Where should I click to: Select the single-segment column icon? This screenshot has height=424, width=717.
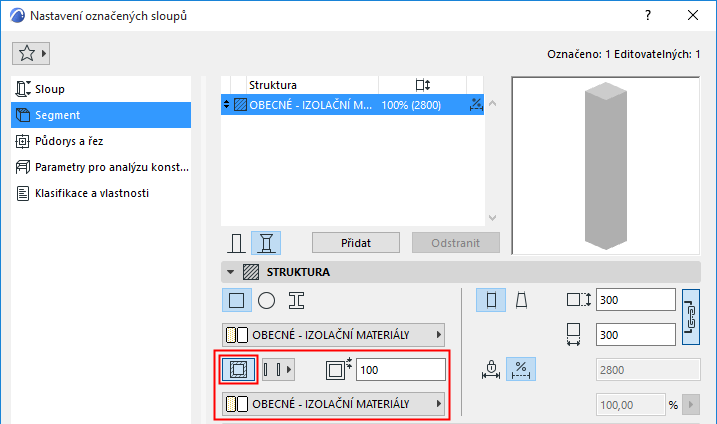click(237, 243)
